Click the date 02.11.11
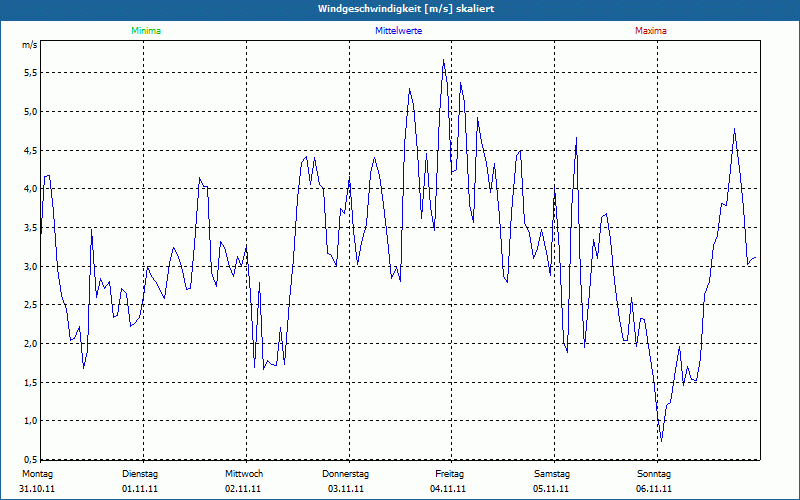 point(243,489)
